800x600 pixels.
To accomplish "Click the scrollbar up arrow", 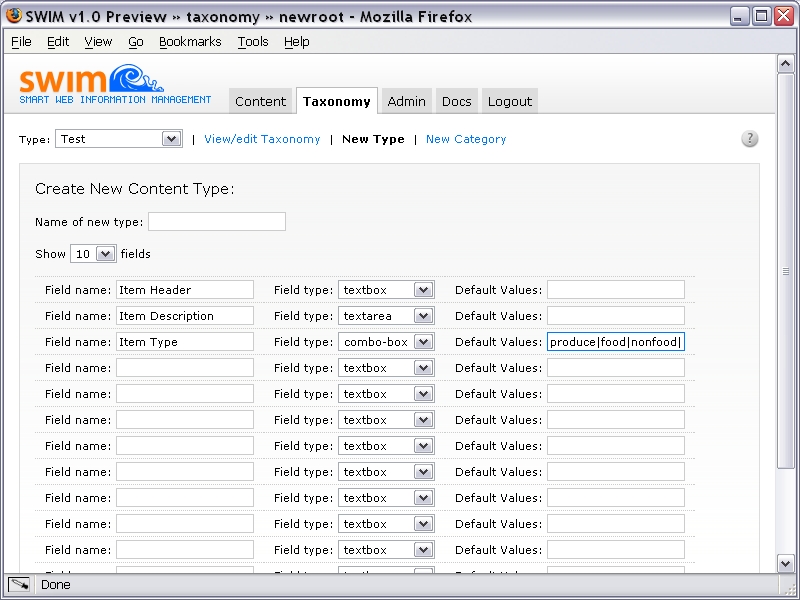I will (786, 64).
